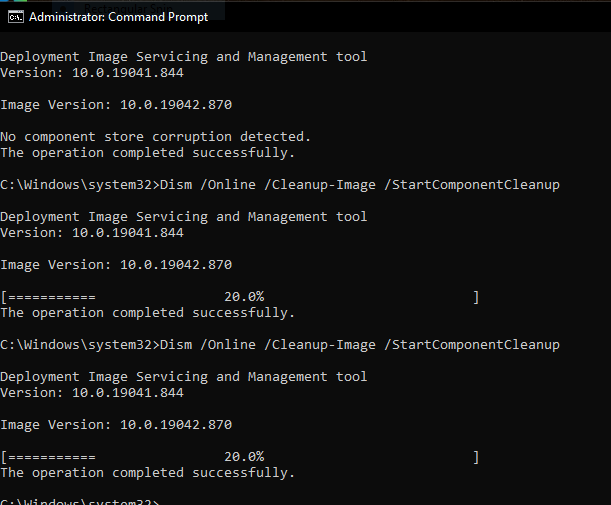611x505 pixels.
Task: Click the partially visible prompt at the window bottom
Action: [79, 501]
